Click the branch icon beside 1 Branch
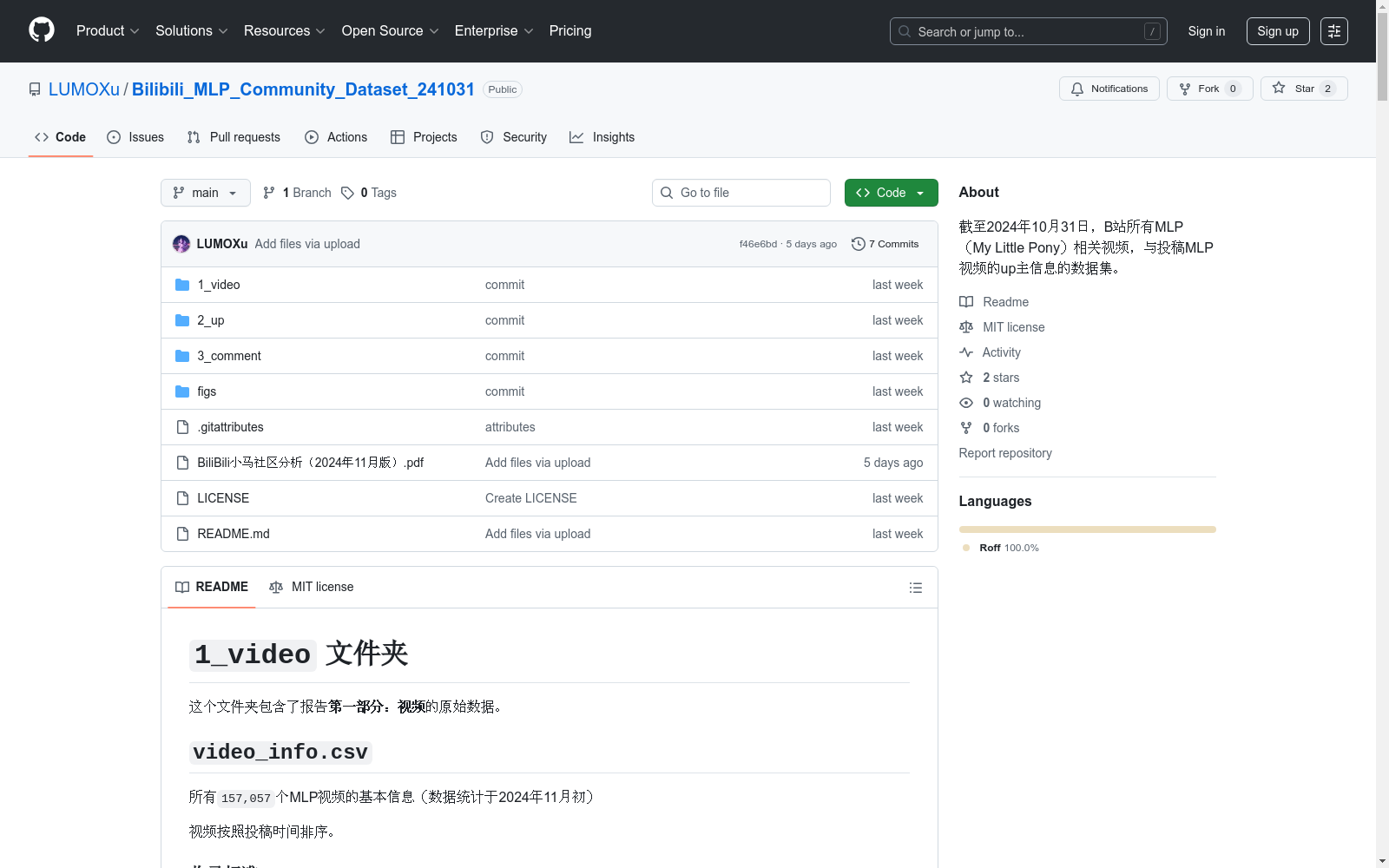Screen dimensions: 1389x868 [269, 193]
